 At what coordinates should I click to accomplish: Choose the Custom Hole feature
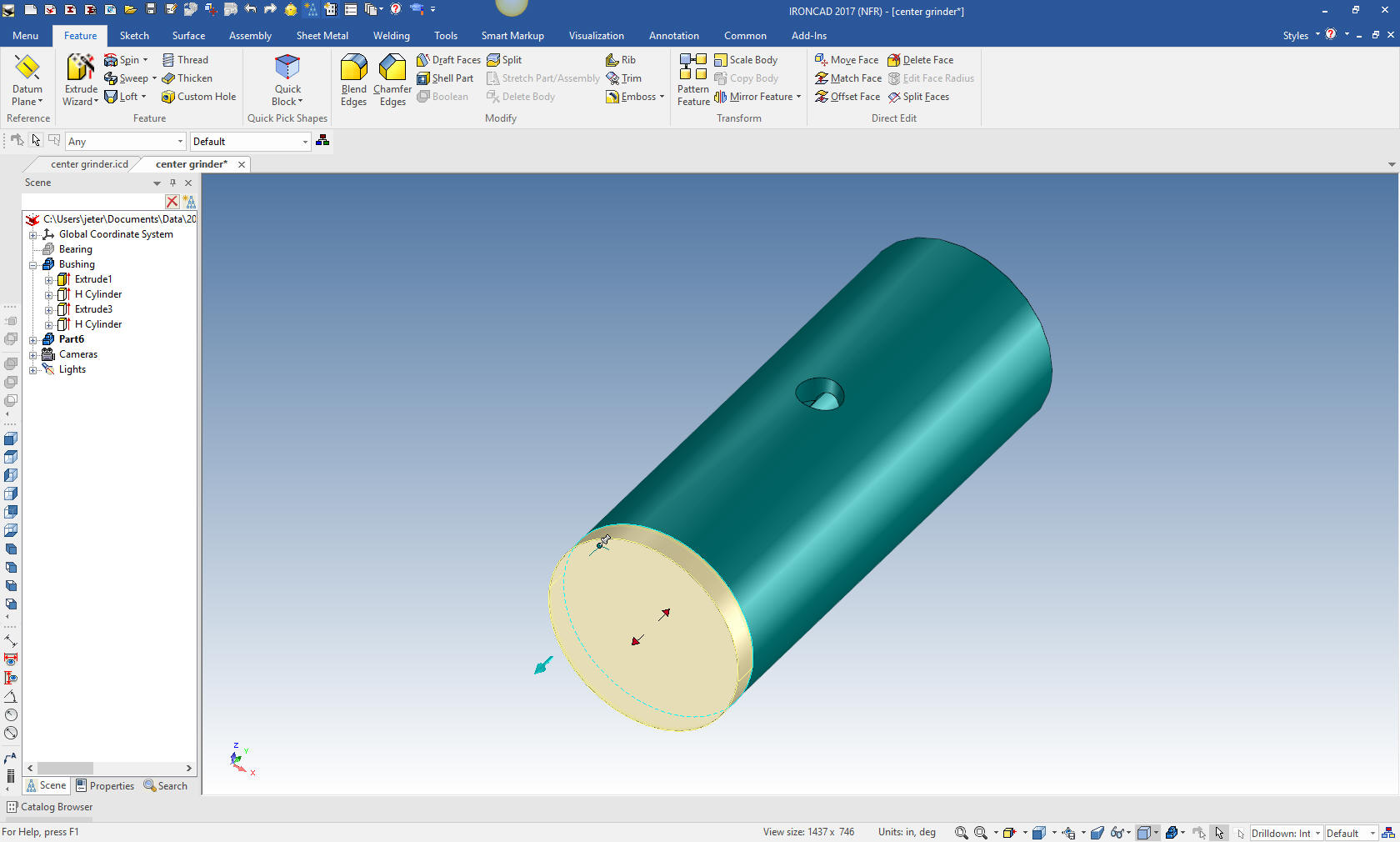point(198,97)
